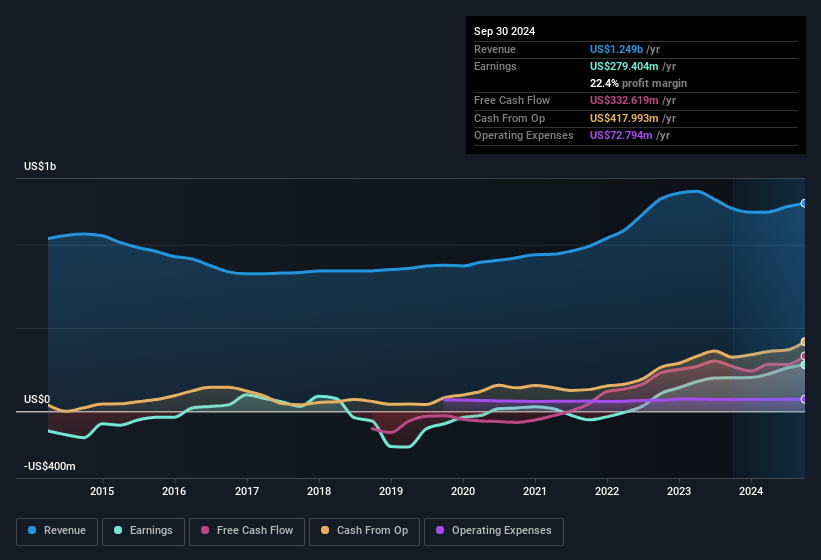Click the 2021 x-axis label
821x560 pixels.
click(535, 491)
